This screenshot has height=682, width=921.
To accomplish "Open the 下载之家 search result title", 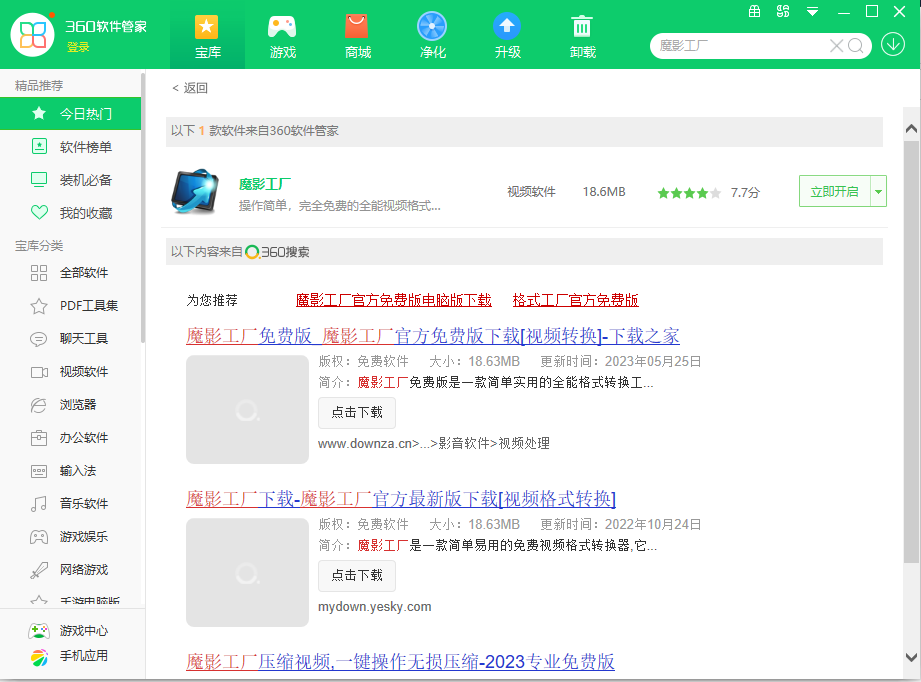I will click(x=433, y=336).
